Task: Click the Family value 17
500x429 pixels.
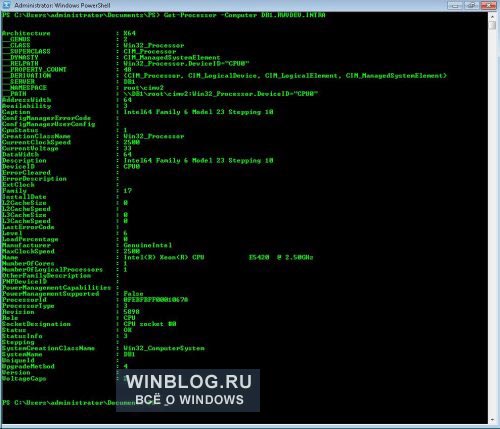Action: [128, 191]
